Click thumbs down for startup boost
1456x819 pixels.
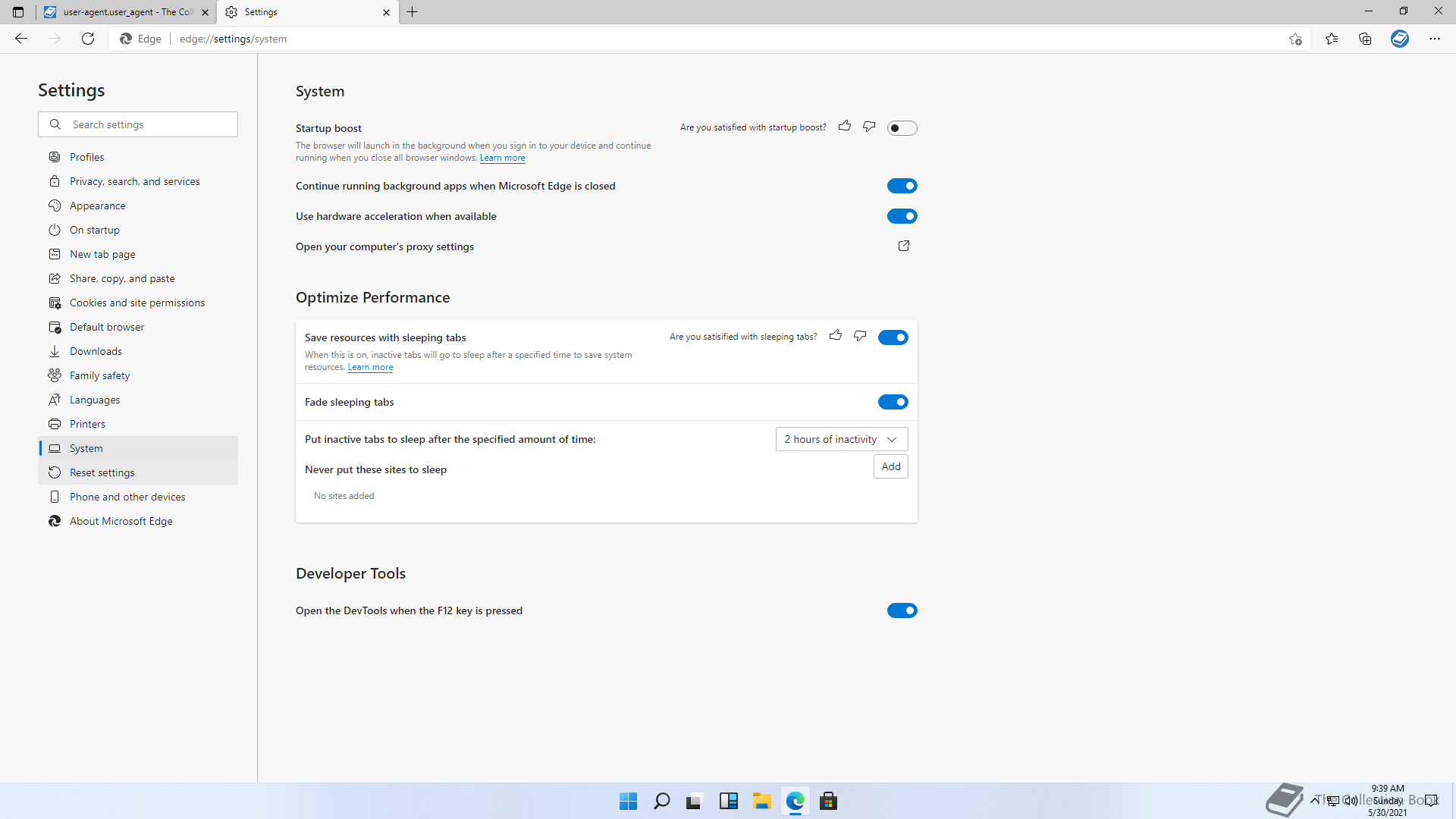tap(869, 127)
